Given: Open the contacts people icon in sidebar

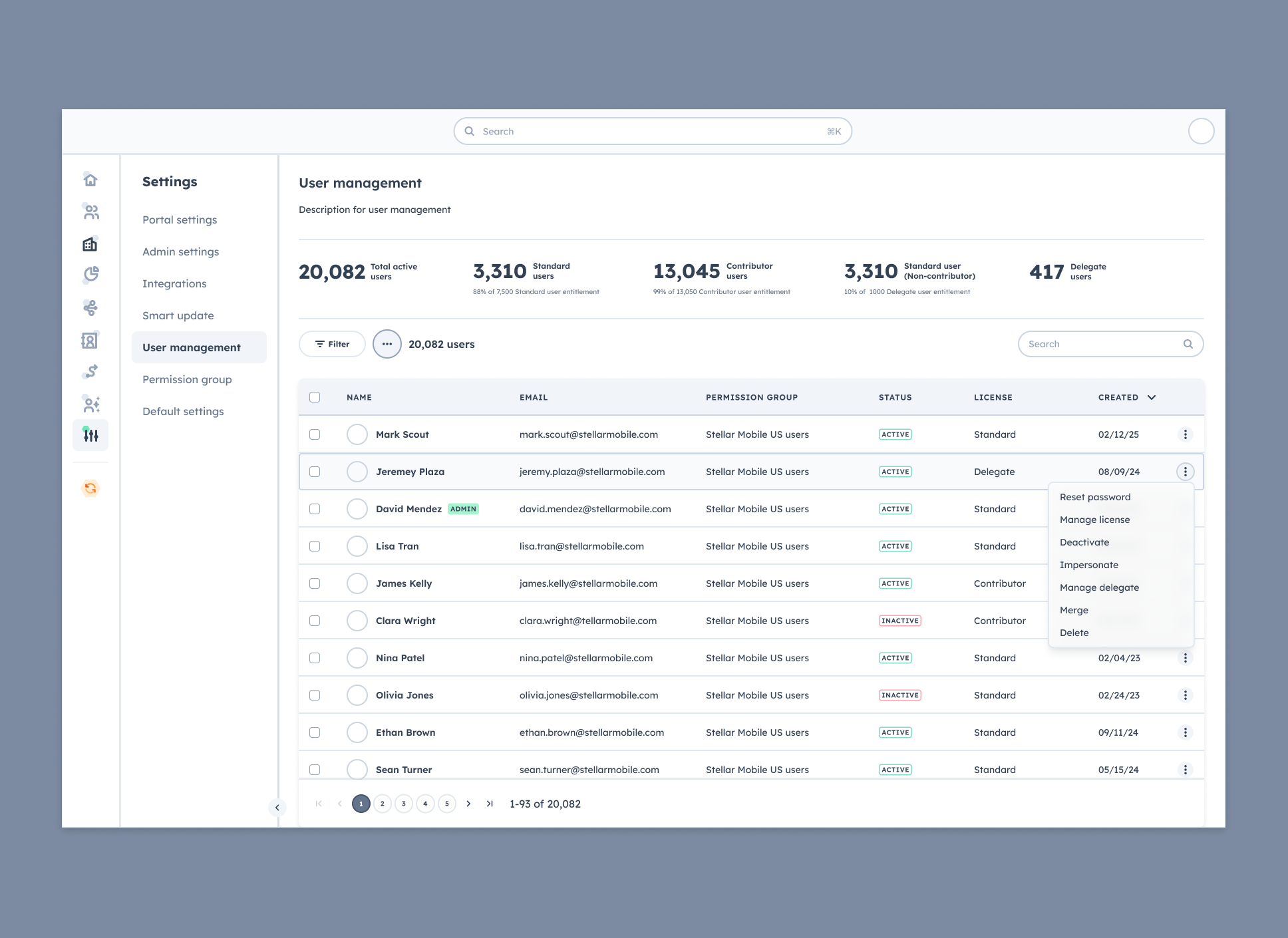Looking at the screenshot, I should tap(90, 212).
